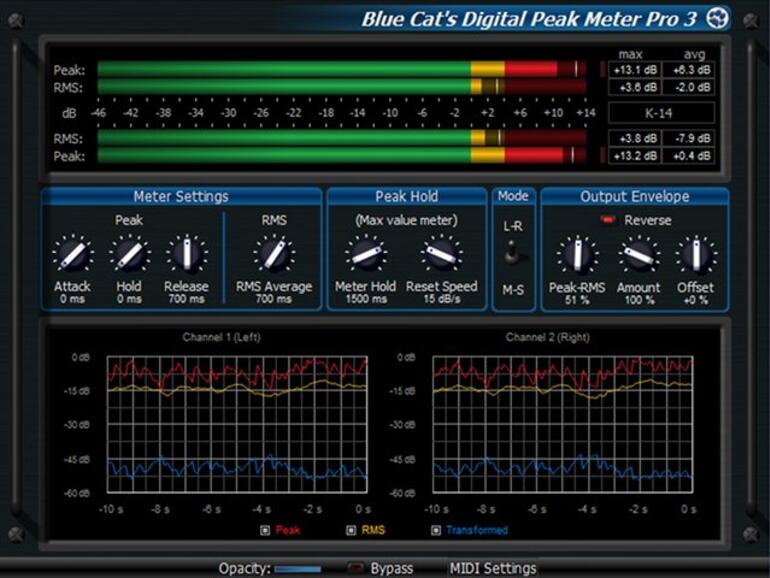Click the Attack 0 ms value
This screenshot has width=770, height=578.
(x=73, y=299)
